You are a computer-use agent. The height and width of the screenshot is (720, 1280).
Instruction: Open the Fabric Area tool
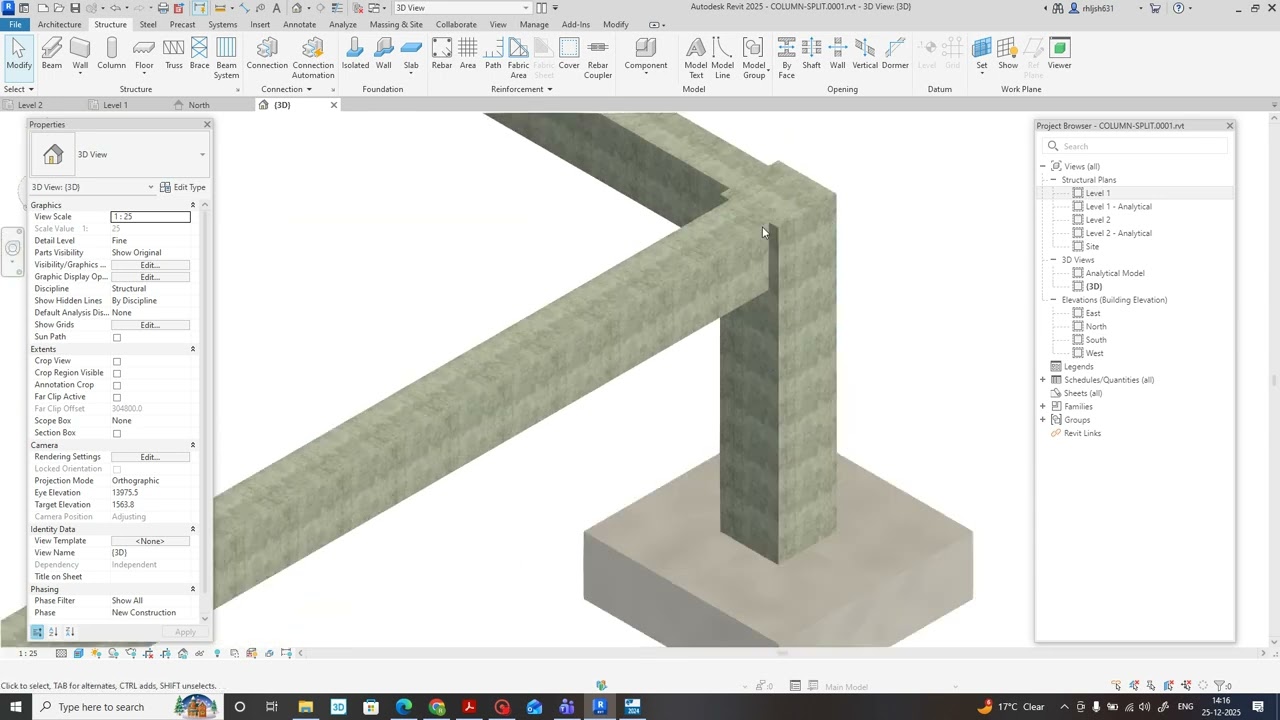click(518, 58)
